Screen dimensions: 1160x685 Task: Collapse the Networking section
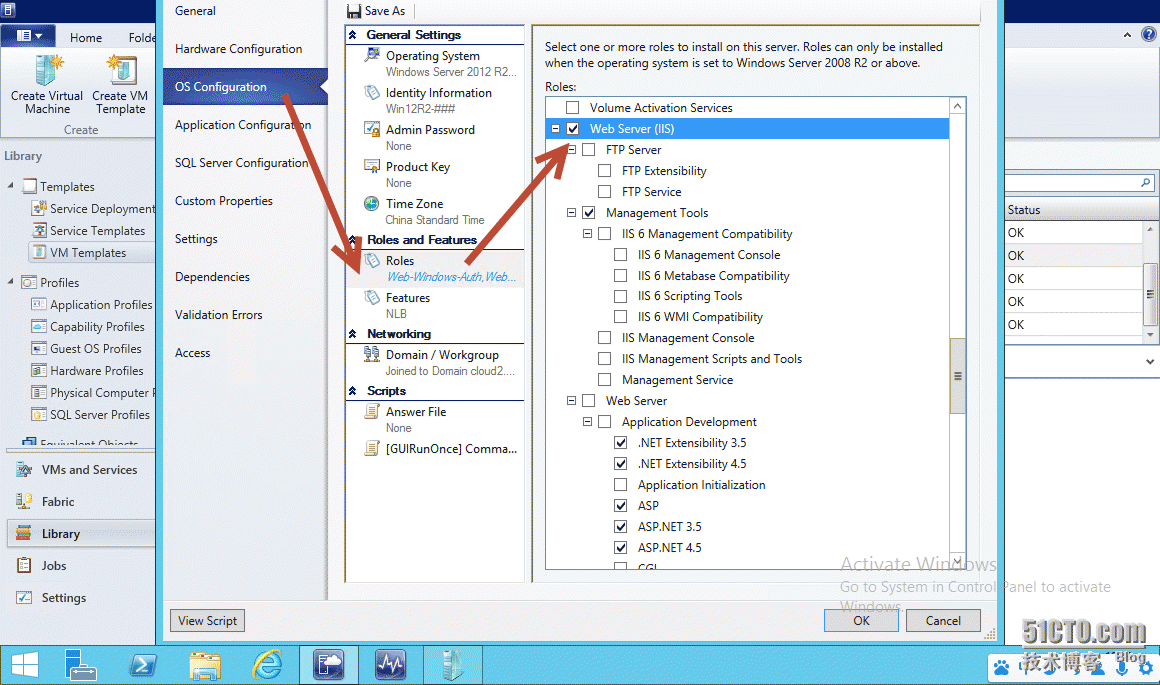pyautogui.click(x=353, y=334)
